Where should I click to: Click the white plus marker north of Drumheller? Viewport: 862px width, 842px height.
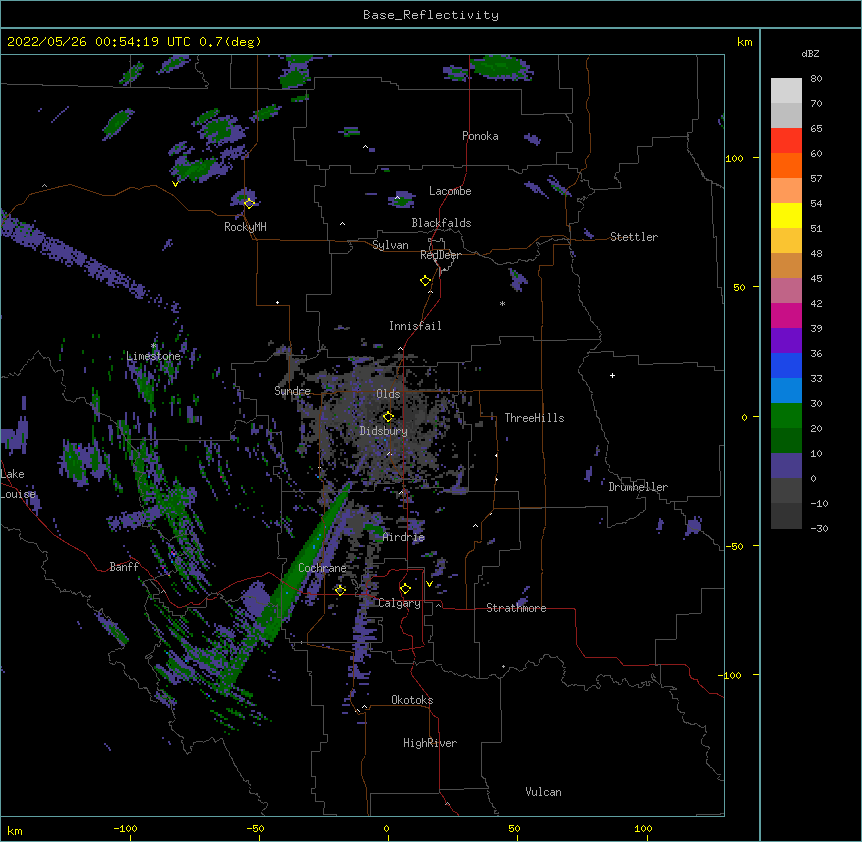pos(612,375)
